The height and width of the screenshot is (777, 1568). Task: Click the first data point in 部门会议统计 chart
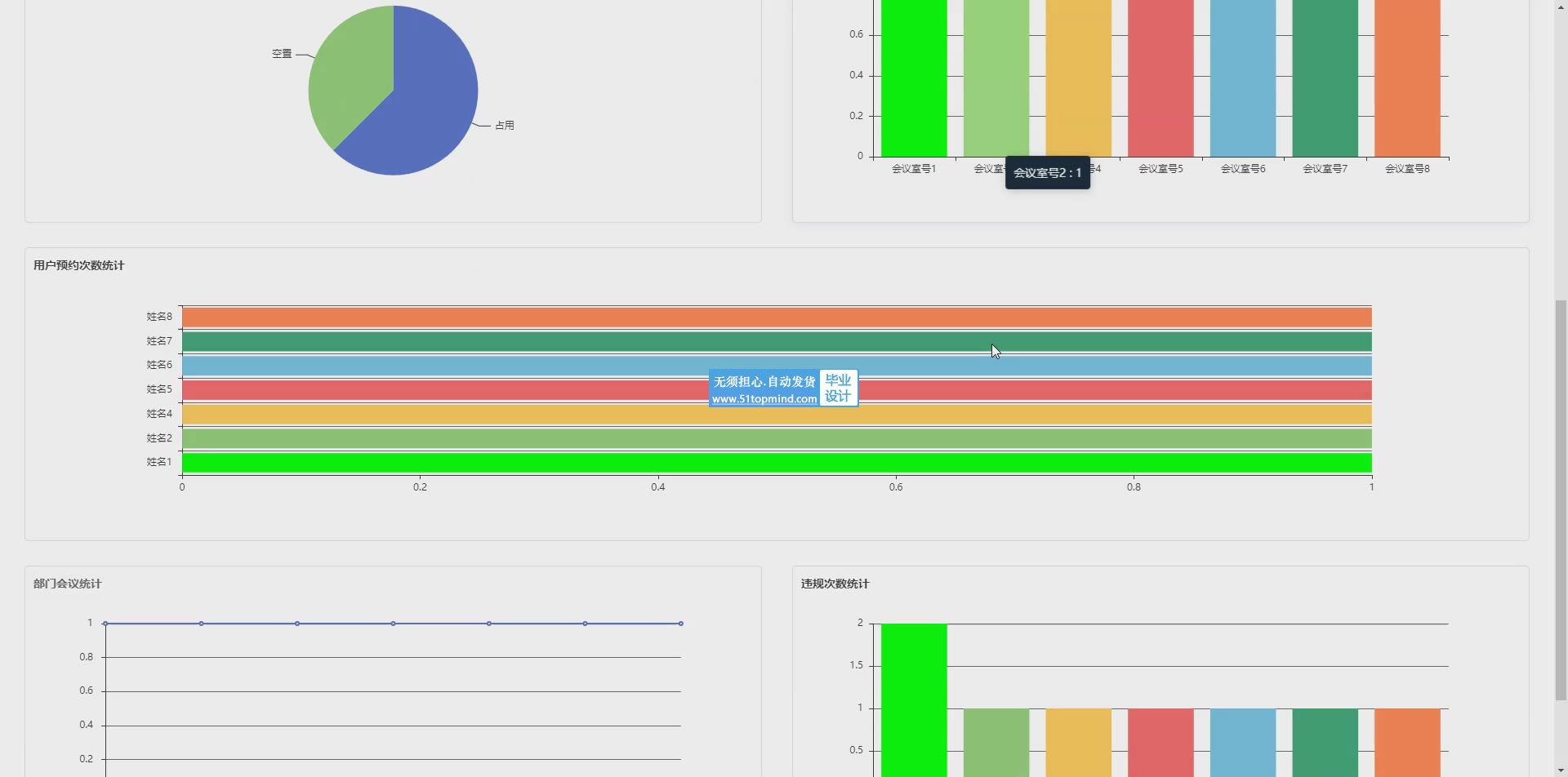click(x=105, y=624)
